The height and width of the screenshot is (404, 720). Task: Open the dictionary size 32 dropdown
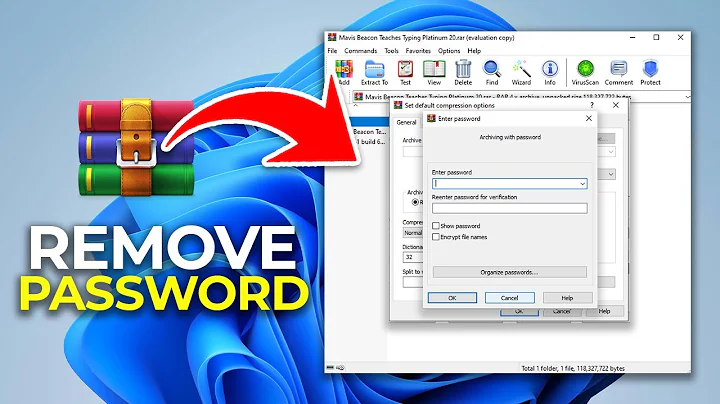coord(413,257)
